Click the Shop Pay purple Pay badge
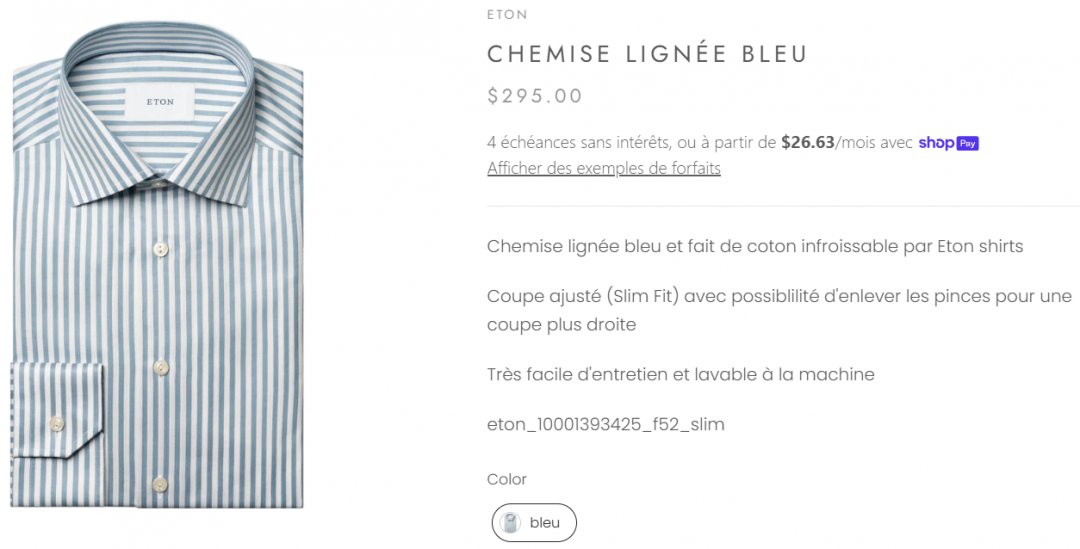The width and height of the screenshot is (1080, 549). click(x=967, y=143)
